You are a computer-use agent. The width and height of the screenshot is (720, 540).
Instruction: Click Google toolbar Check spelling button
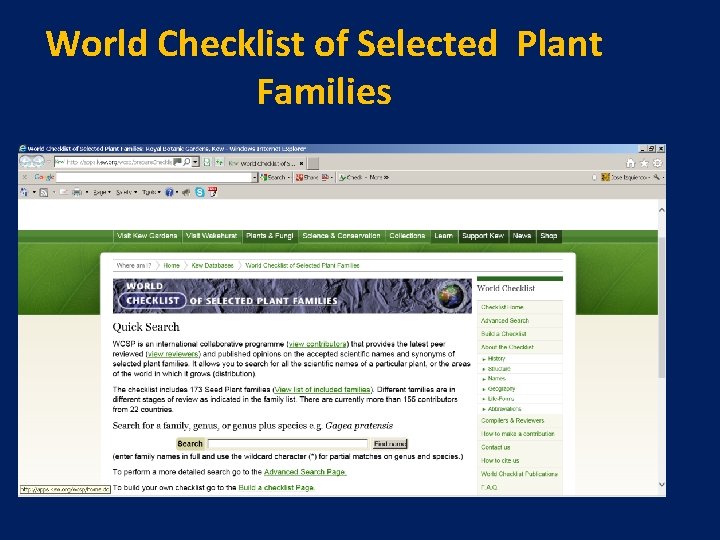click(351, 177)
